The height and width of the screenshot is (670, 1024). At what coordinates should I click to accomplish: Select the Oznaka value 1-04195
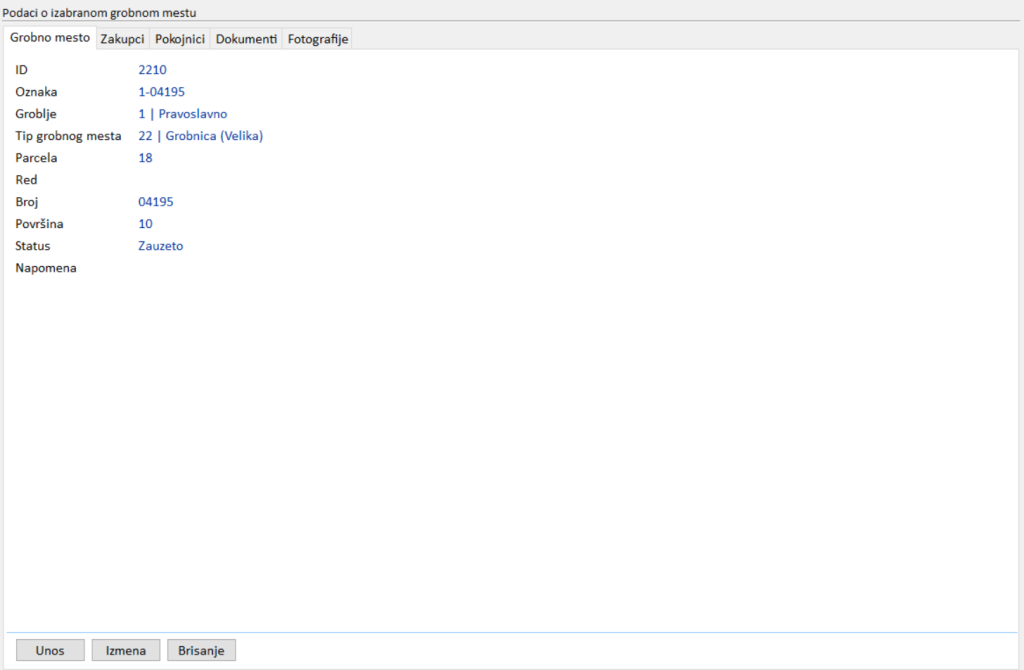161,92
